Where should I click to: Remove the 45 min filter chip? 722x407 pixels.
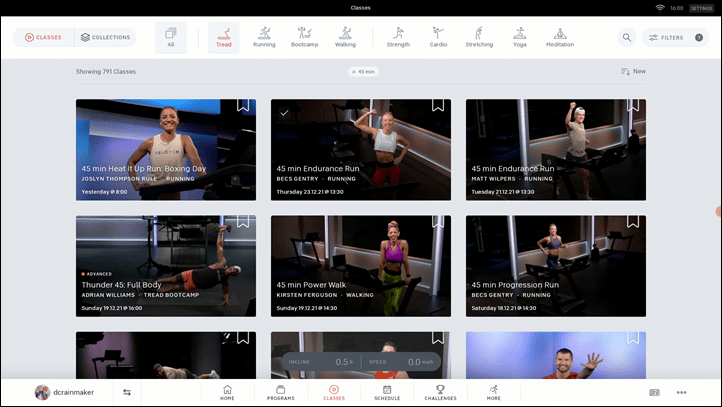coord(363,71)
